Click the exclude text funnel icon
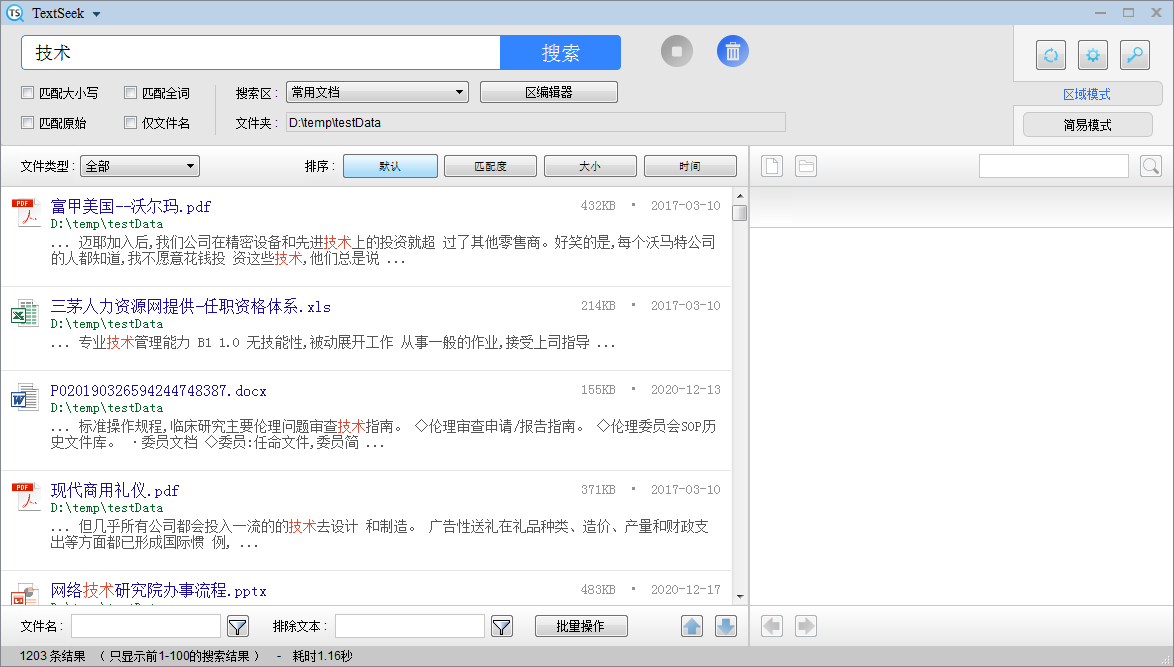 tap(501, 626)
